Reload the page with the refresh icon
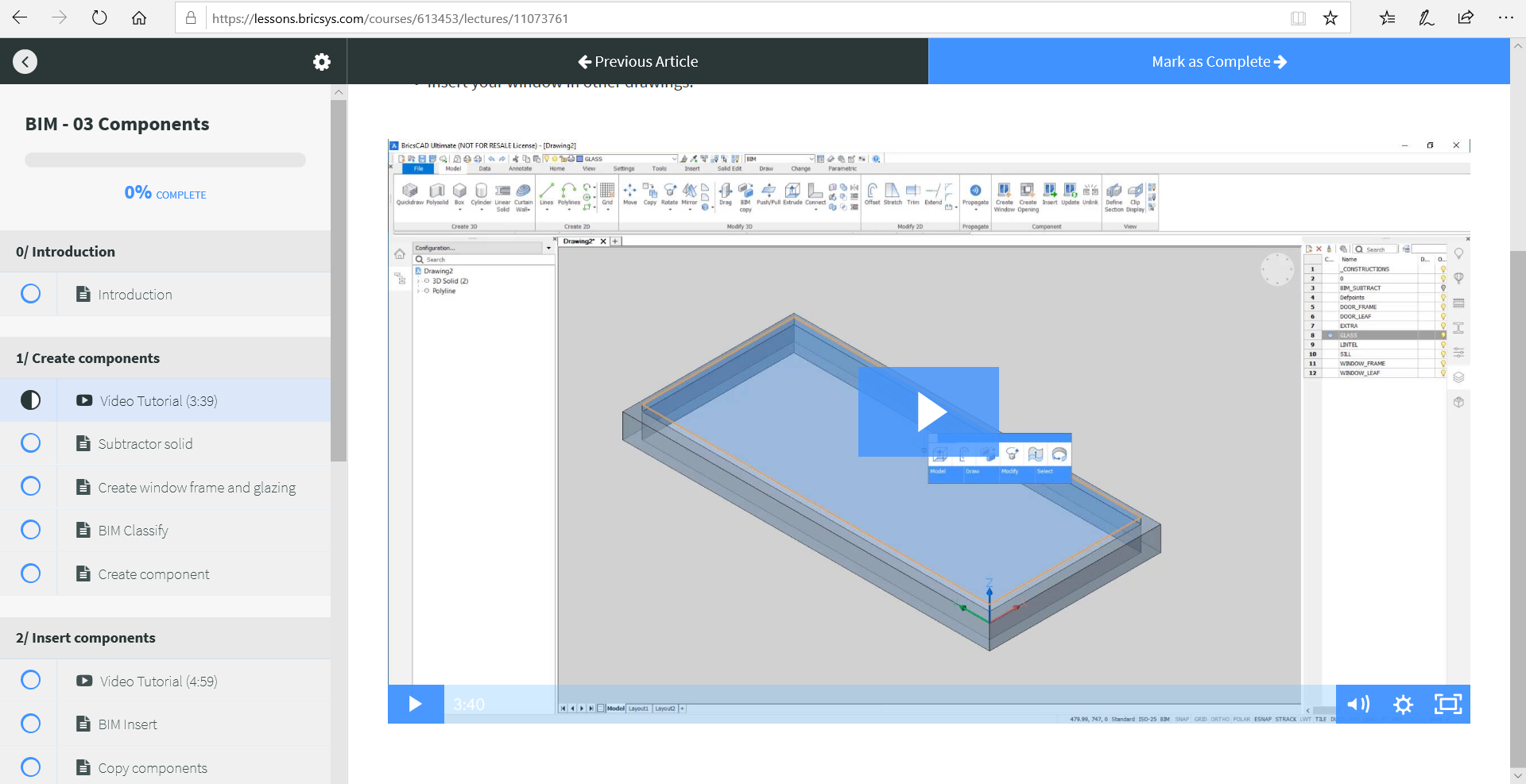The width and height of the screenshot is (1526, 784). 99,17
